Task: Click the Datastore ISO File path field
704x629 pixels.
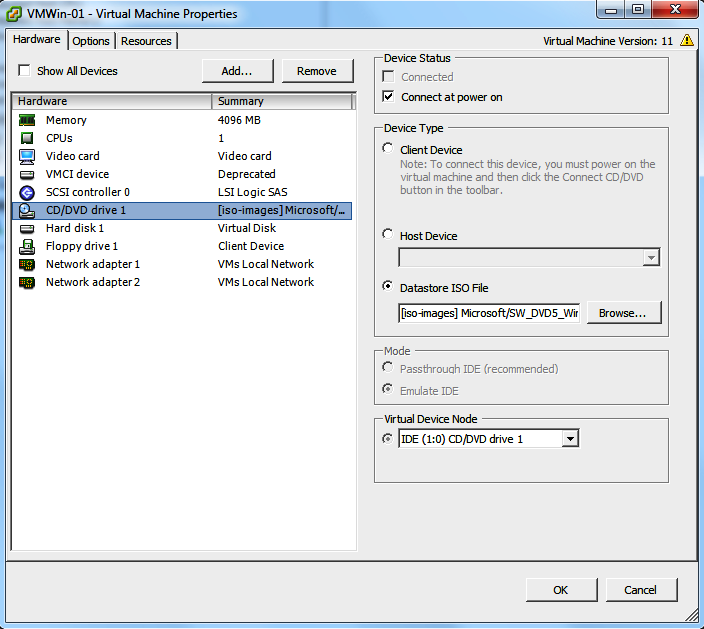Action: (x=488, y=313)
